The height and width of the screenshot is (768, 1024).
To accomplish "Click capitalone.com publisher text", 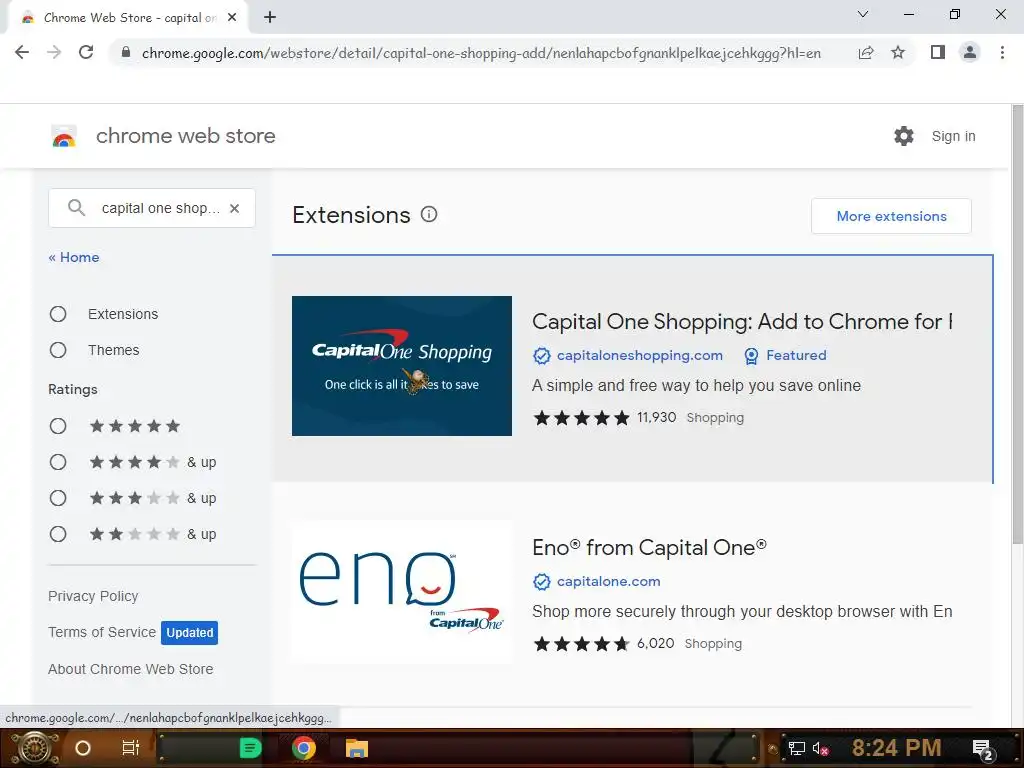I will click(609, 581).
